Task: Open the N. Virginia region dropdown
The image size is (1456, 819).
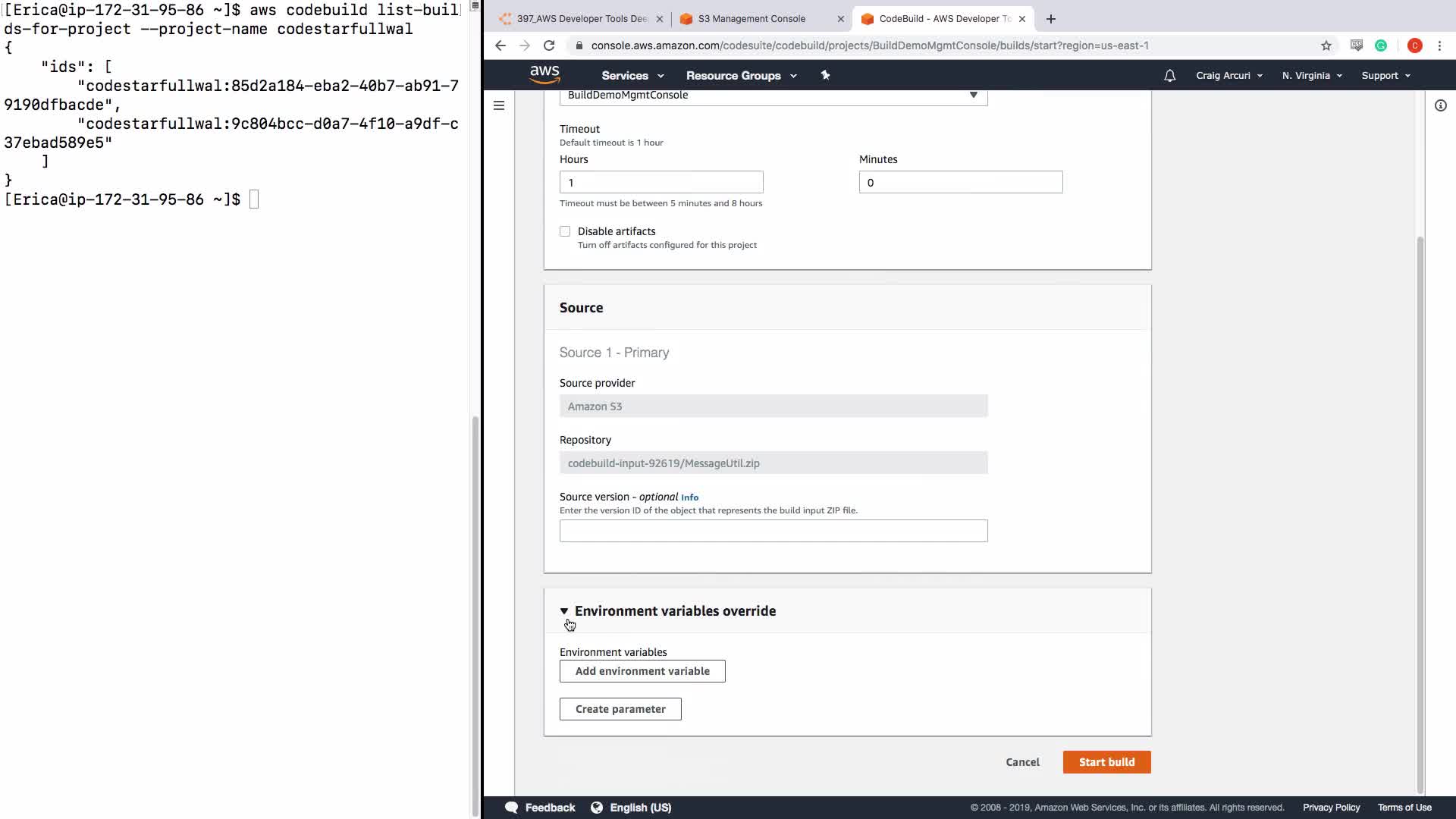Action: click(1311, 75)
